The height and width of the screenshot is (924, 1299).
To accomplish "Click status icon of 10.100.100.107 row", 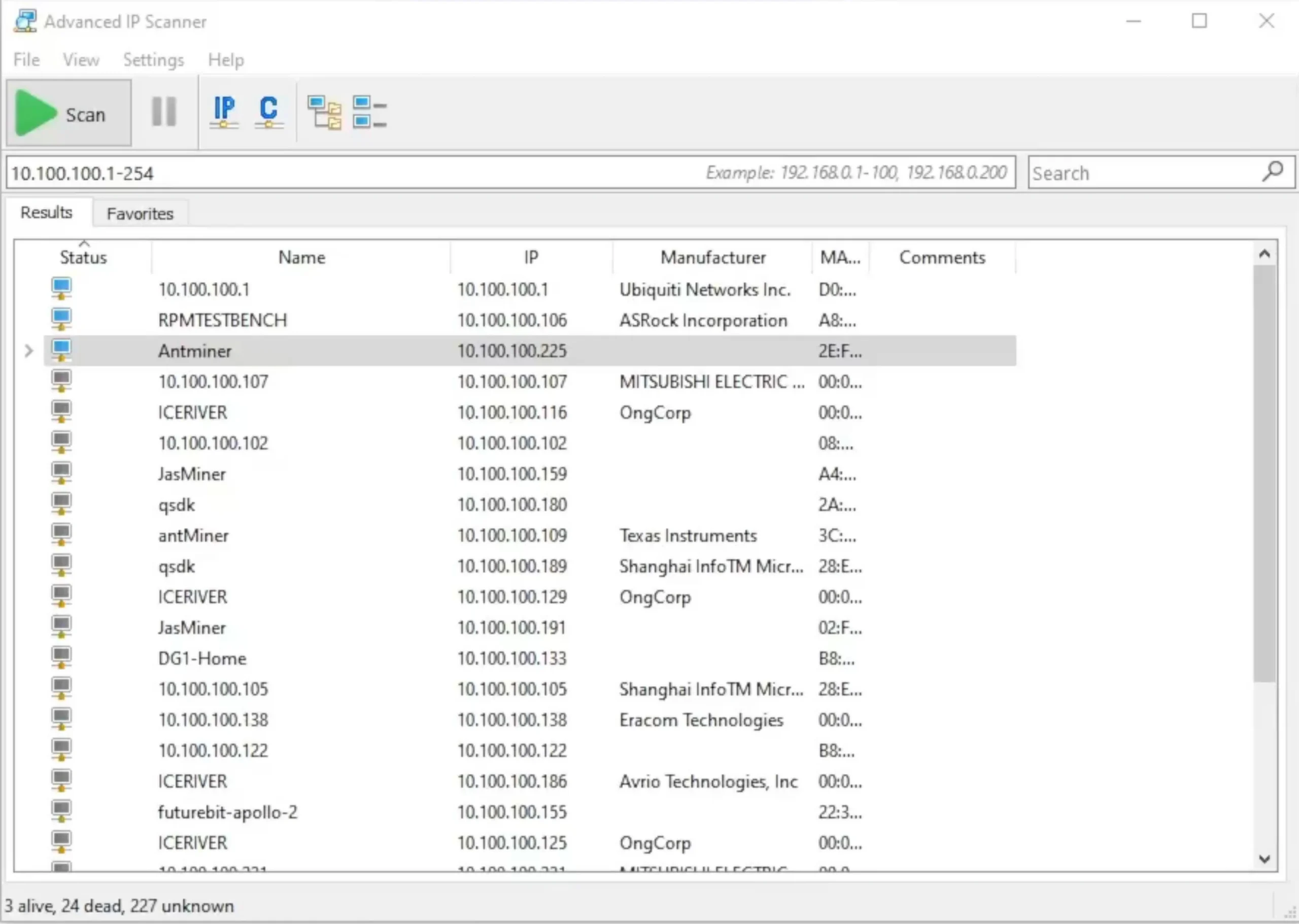I will tap(61, 381).
